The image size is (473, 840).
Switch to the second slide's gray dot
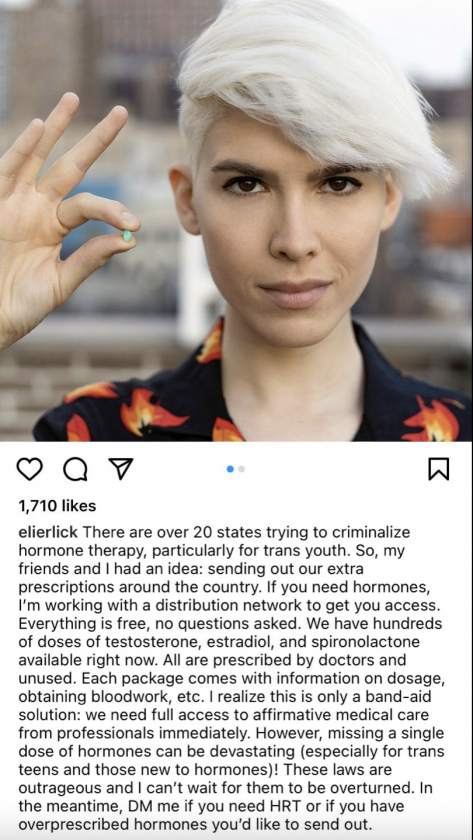coord(242,469)
